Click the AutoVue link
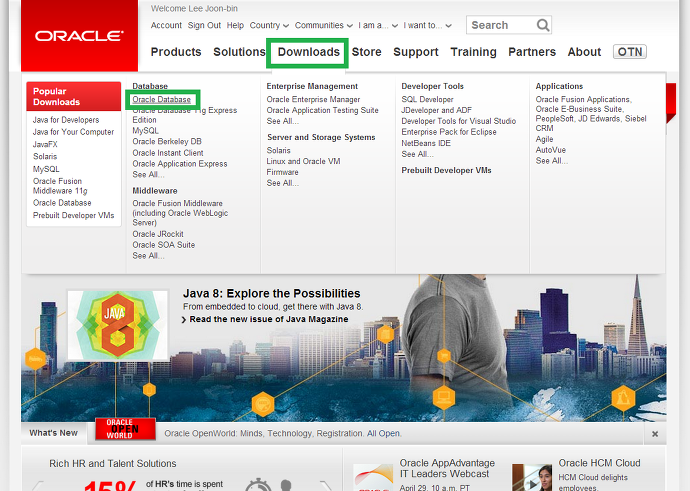 pos(551,150)
